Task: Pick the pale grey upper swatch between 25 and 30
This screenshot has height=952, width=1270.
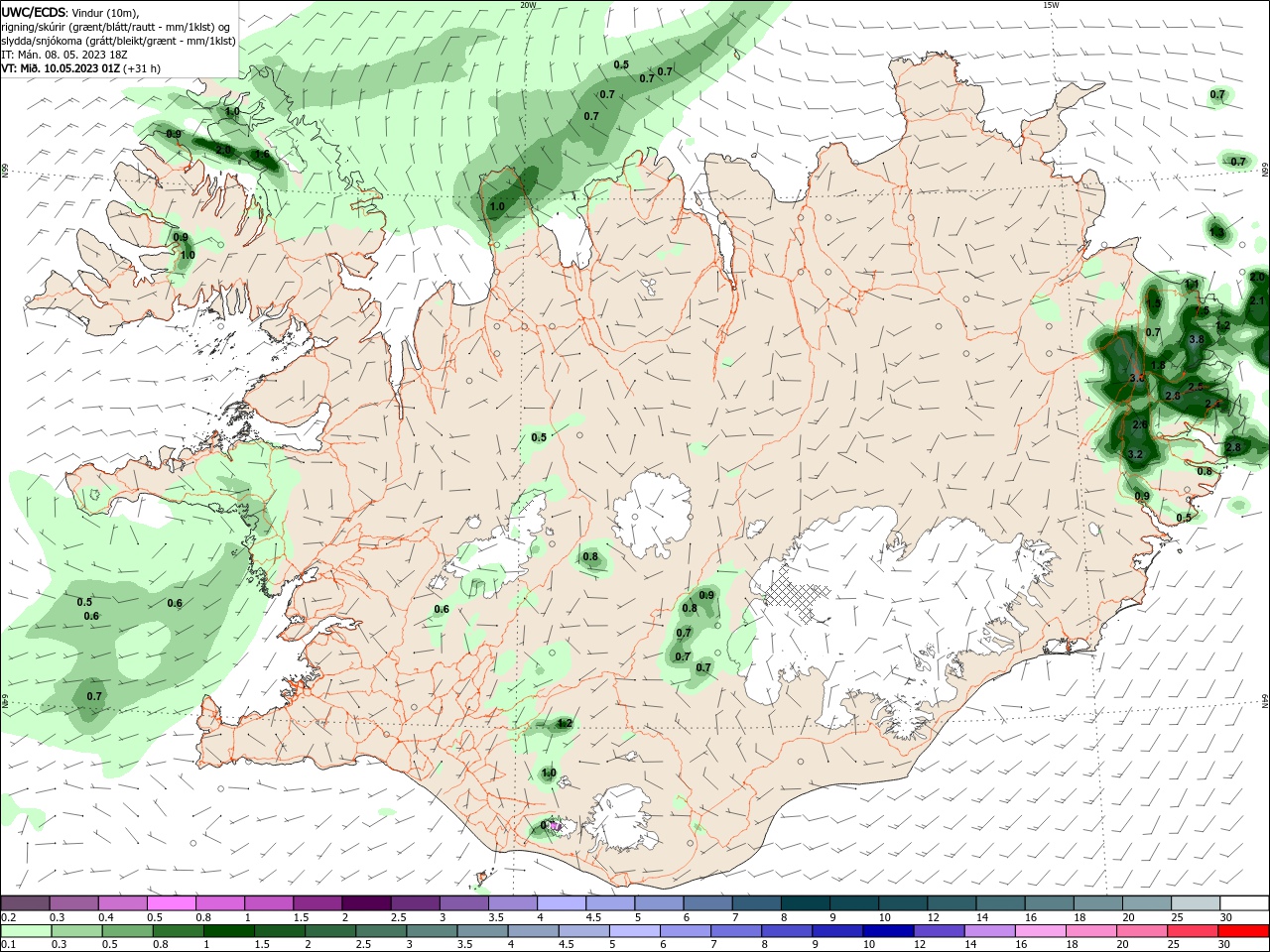Action: (1196, 903)
